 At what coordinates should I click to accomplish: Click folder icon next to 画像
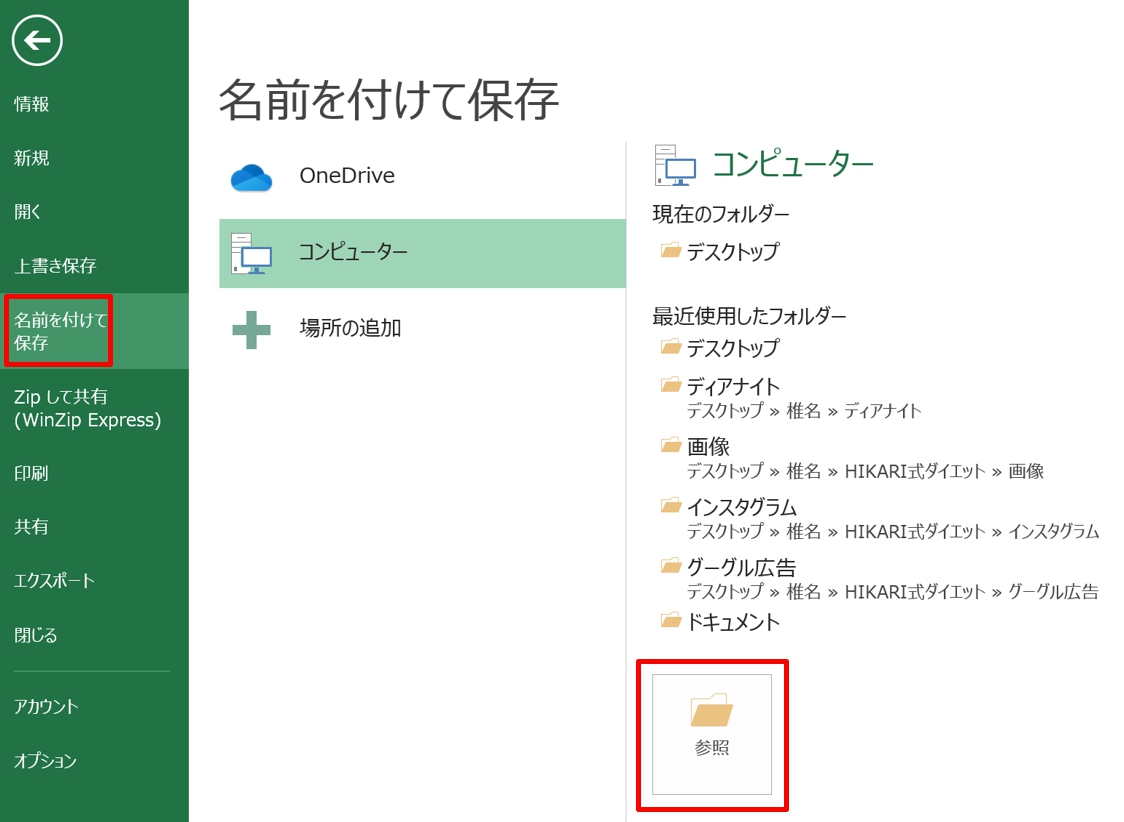tap(671, 446)
